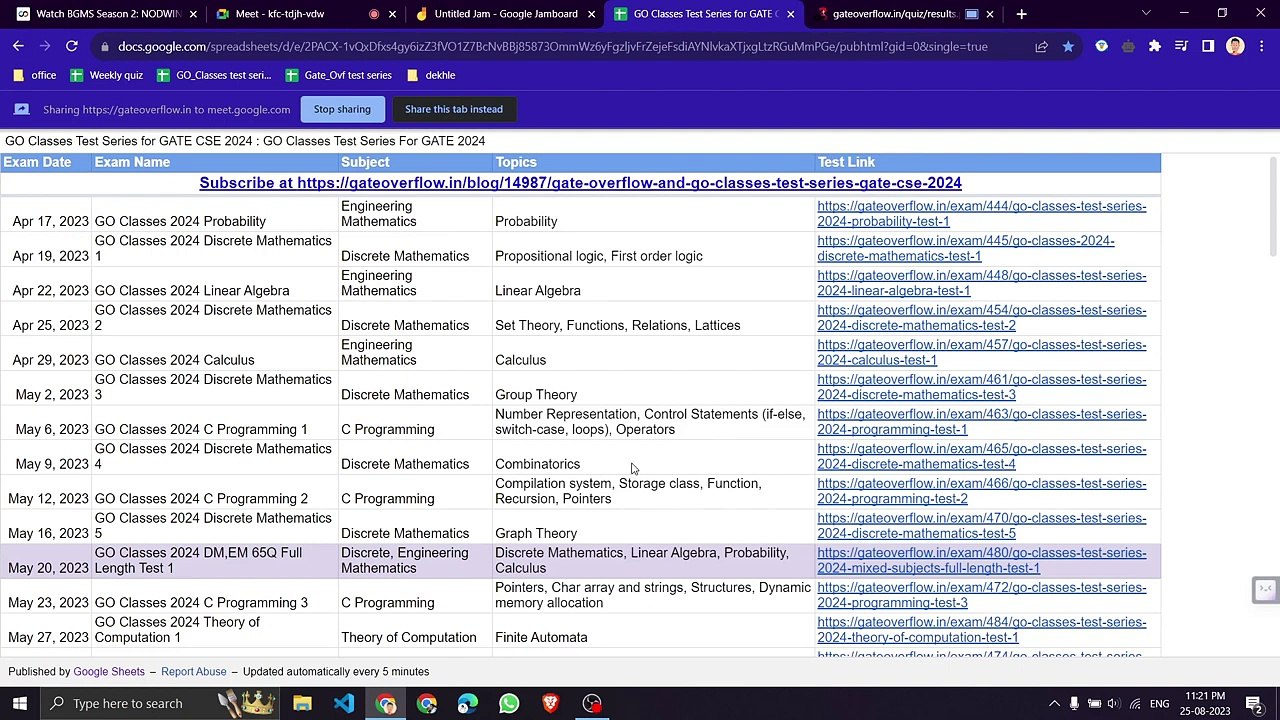View site information lock icon

104,46
